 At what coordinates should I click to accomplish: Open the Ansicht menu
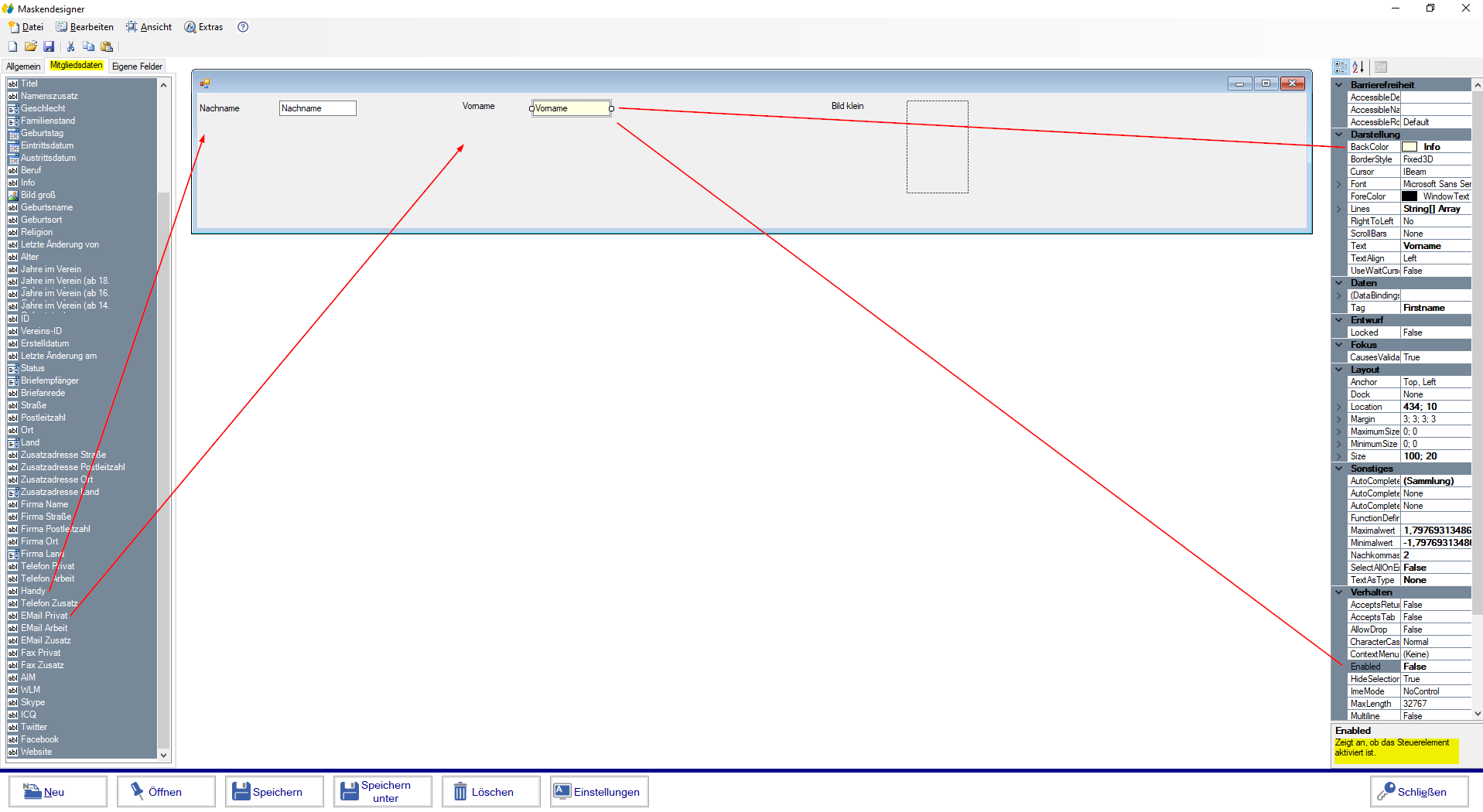[x=149, y=27]
